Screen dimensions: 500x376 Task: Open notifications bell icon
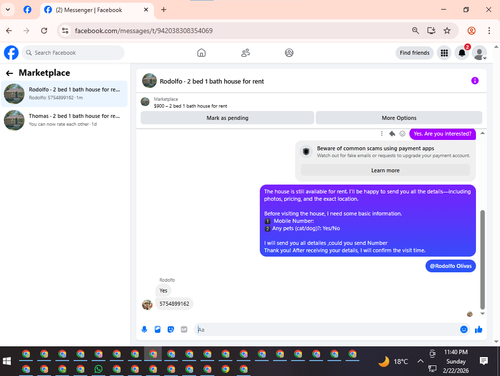tap(462, 53)
